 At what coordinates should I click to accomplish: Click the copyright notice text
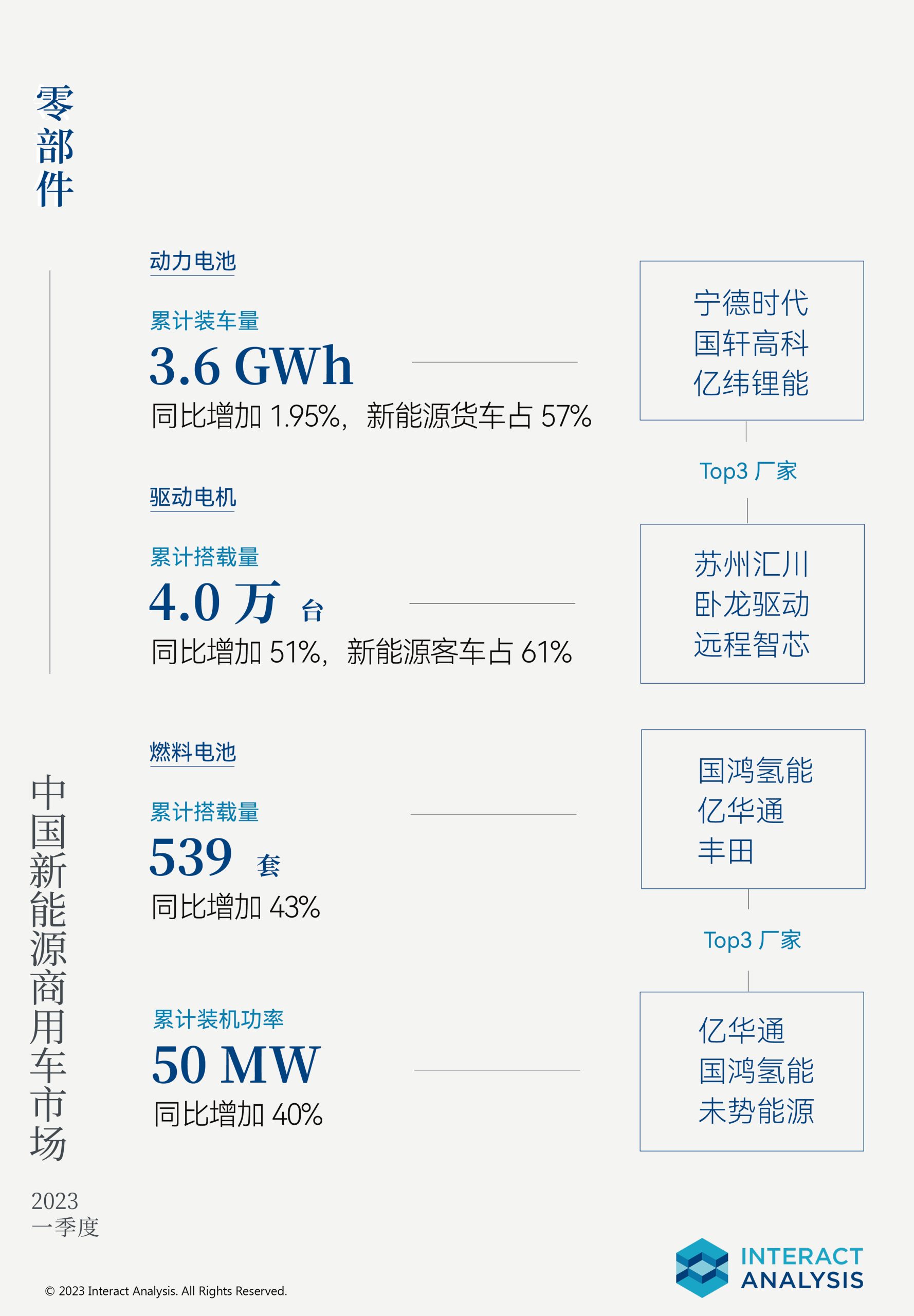166,1291
